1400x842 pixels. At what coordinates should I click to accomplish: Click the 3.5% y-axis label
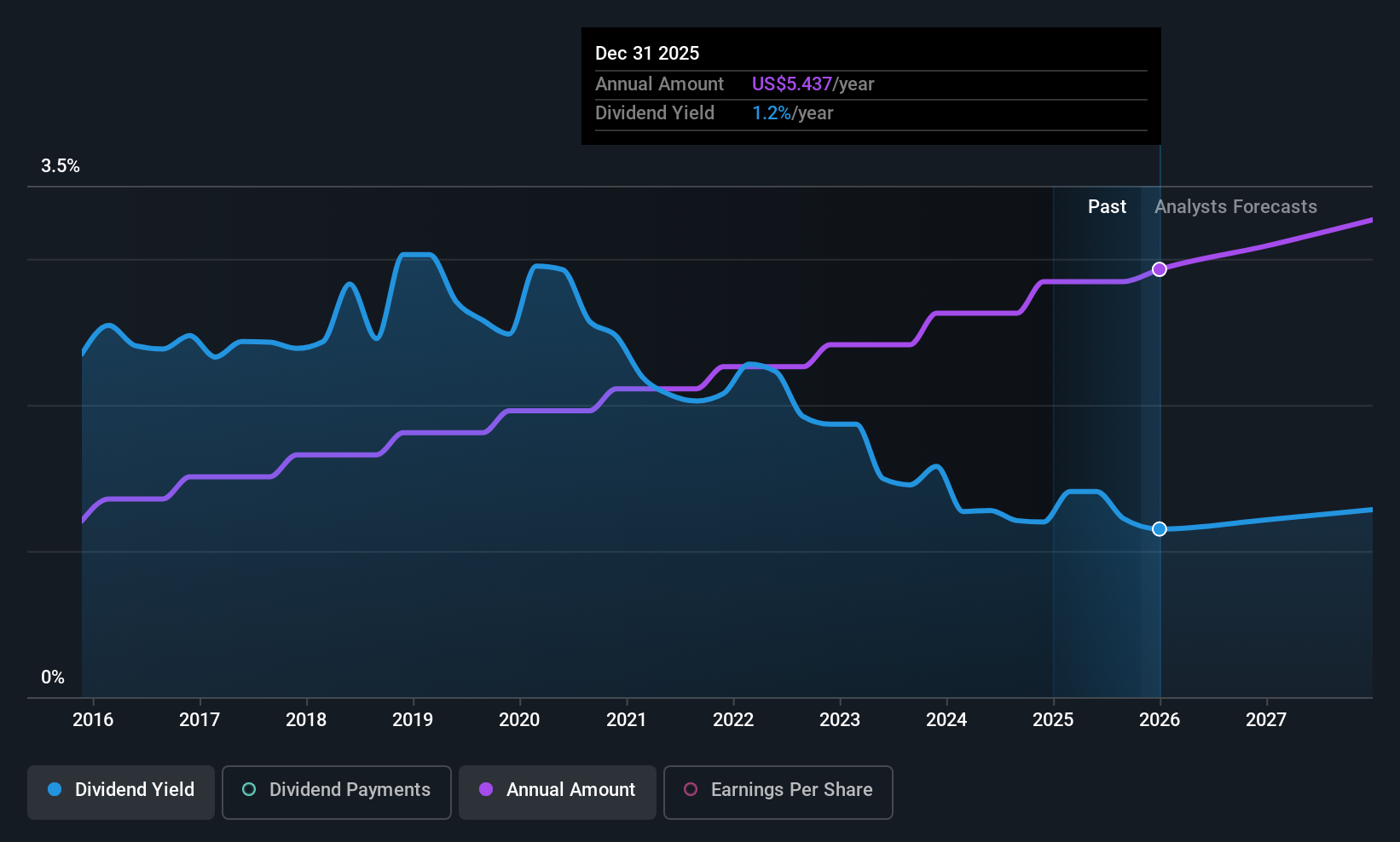(x=61, y=166)
